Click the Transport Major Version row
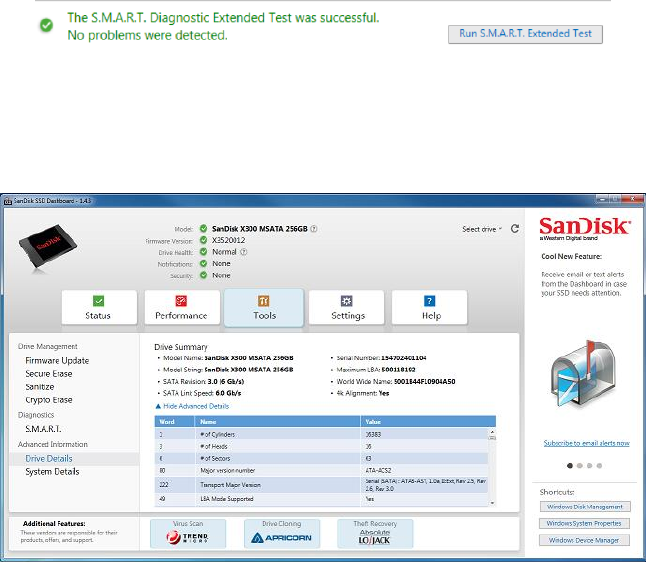Screen dimensions: 646x562 coord(321,485)
